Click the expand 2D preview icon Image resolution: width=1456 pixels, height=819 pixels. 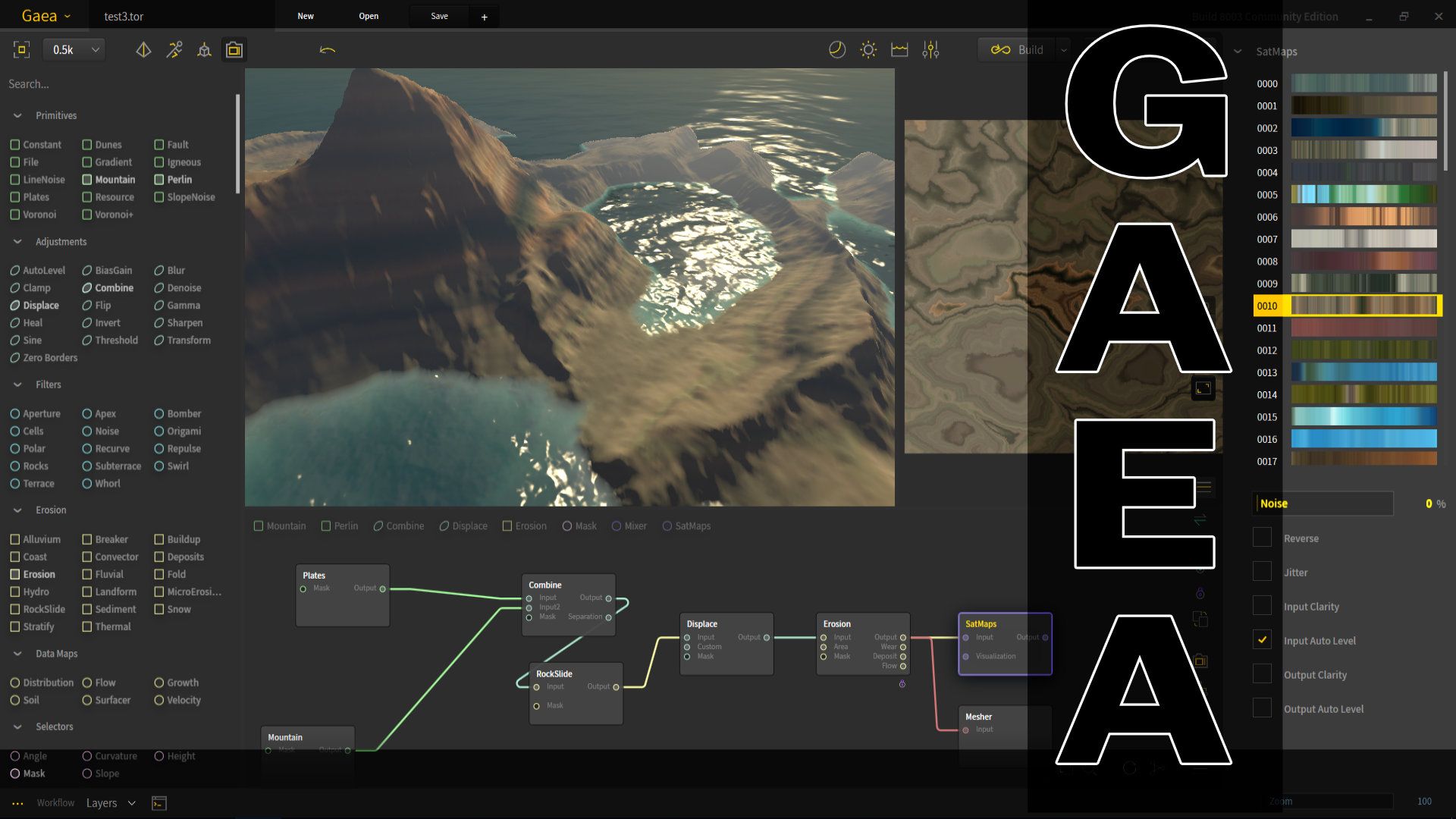point(1203,388)
